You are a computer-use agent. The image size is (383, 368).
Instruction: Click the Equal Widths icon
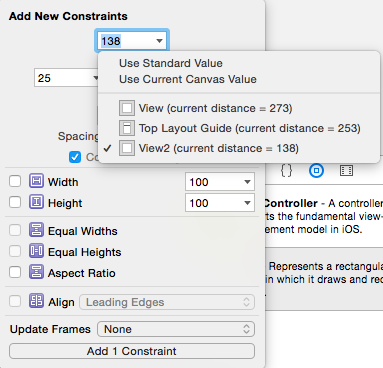tap(36, 230)
